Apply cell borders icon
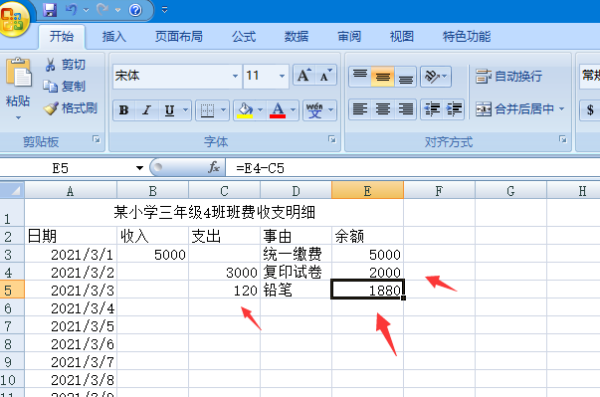 pos(207,111)
